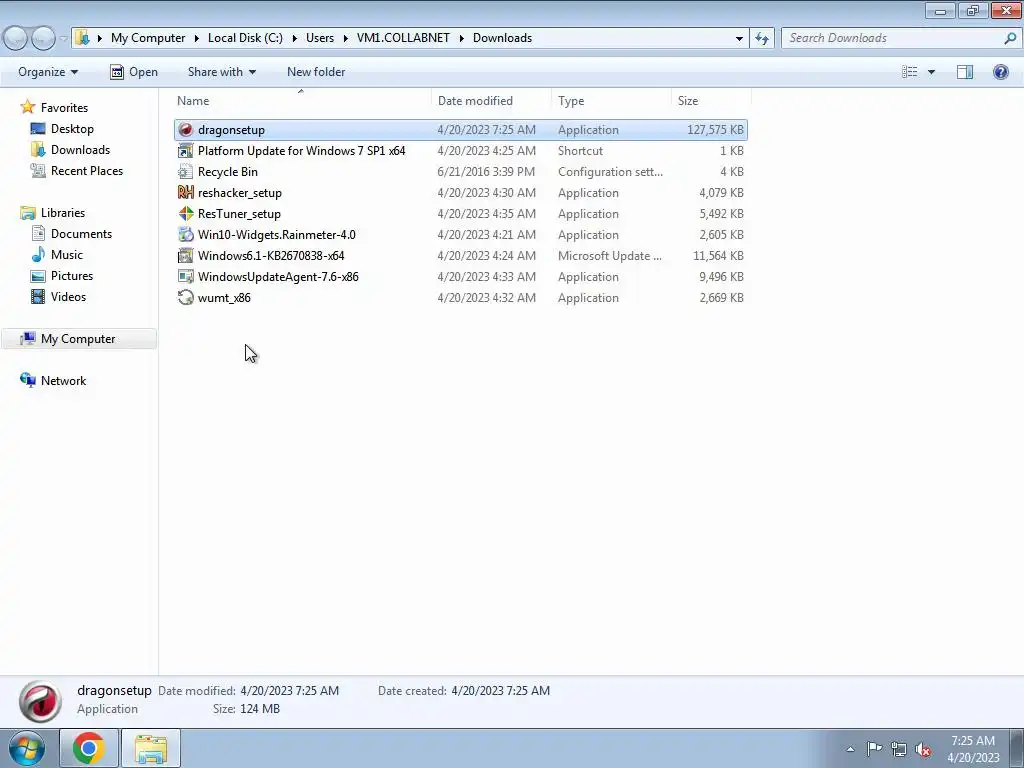Open the Action Center flag icon
This screenshot has height=768, width=1024.
coord(874,748)
